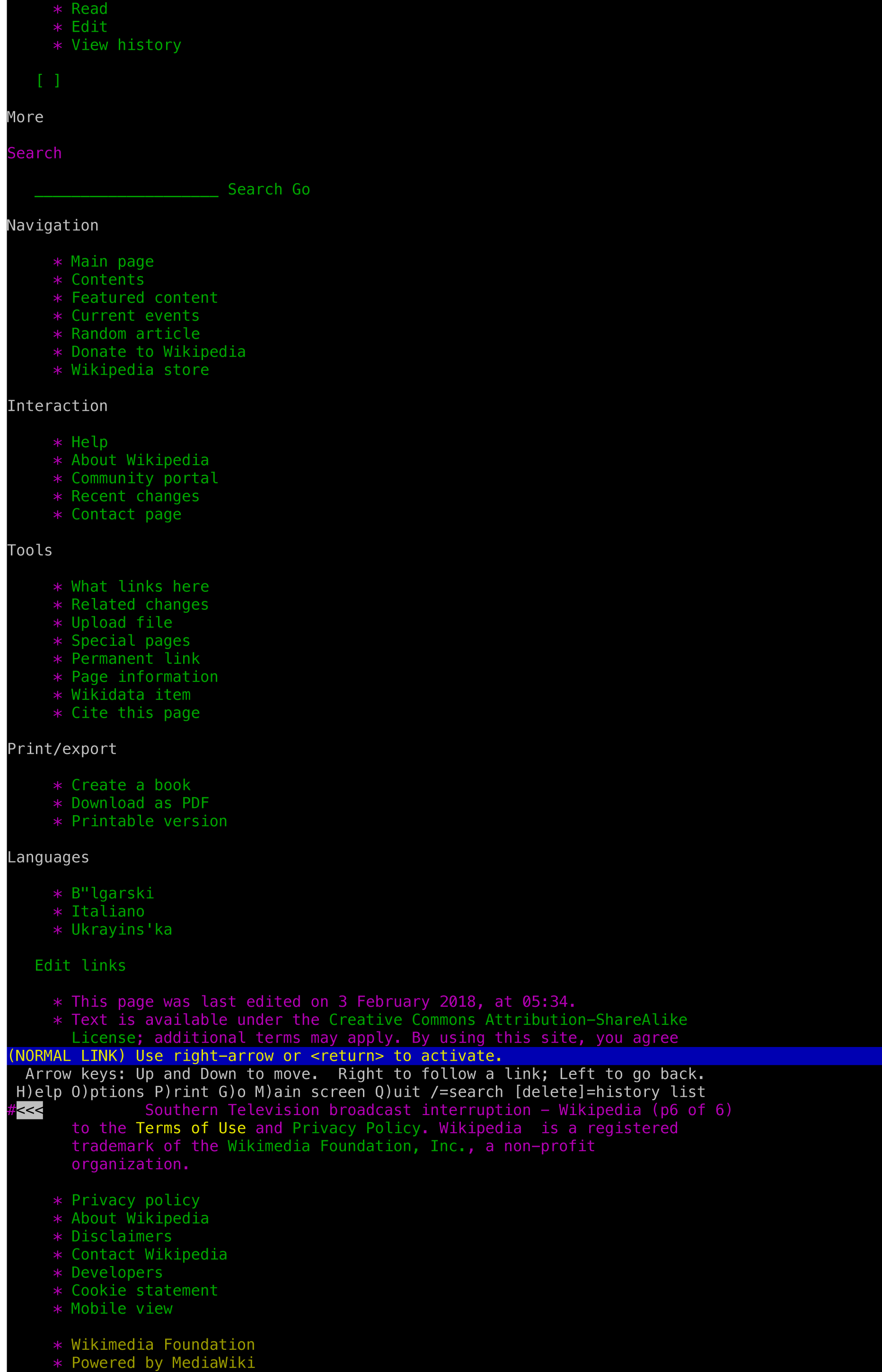Viewport: 882px width, 1372px height.
Task: Toggle the [ ] checkbox above More
Action: (48, 81)
